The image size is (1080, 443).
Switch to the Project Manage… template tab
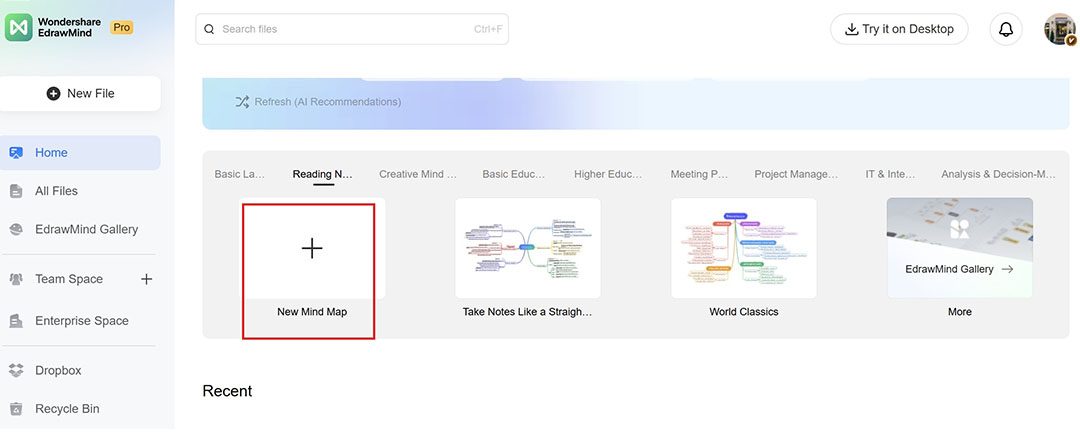pos(796,174)
